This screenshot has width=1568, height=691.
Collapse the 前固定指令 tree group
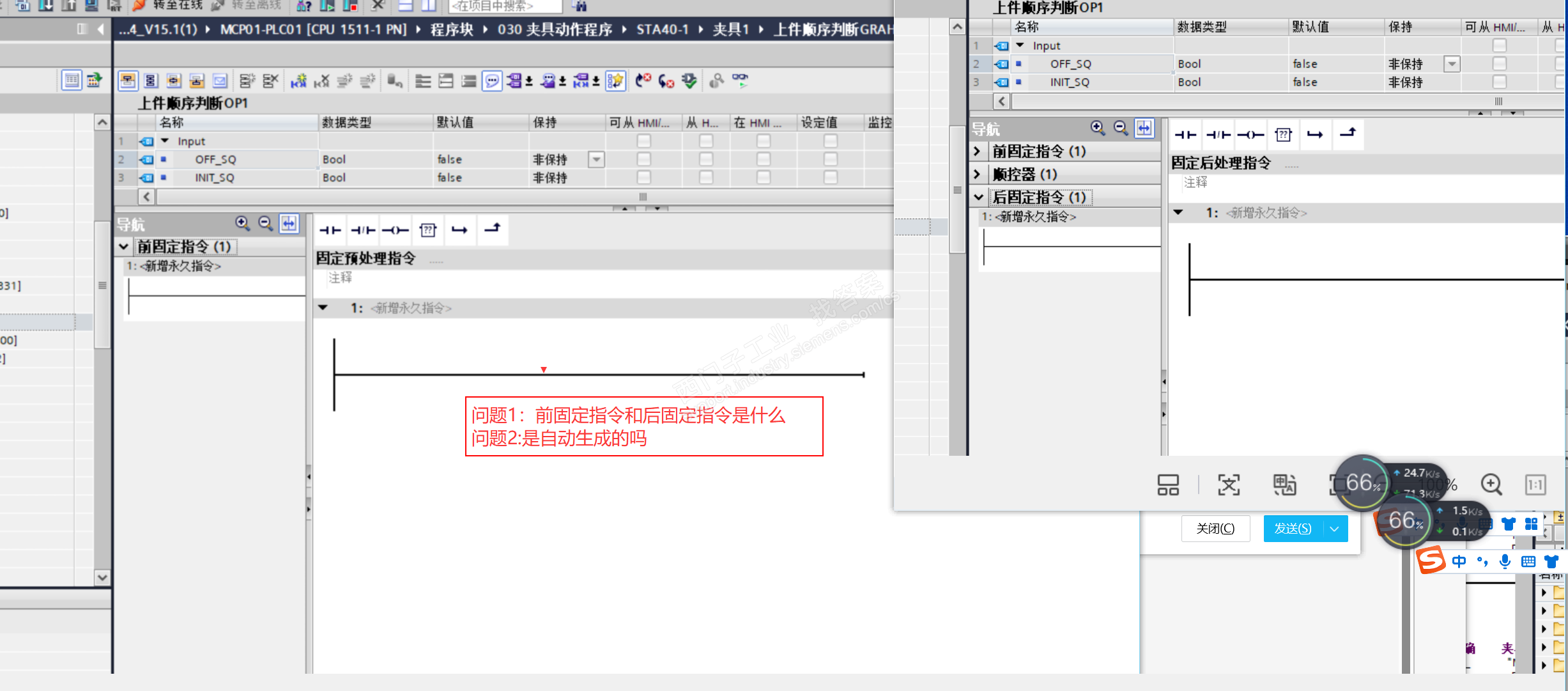pos(124,247)
